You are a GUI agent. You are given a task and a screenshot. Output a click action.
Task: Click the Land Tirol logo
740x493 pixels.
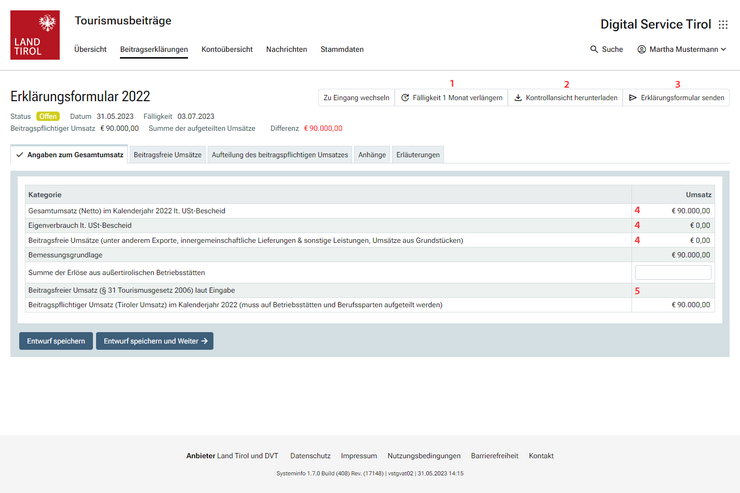point(34,35)
